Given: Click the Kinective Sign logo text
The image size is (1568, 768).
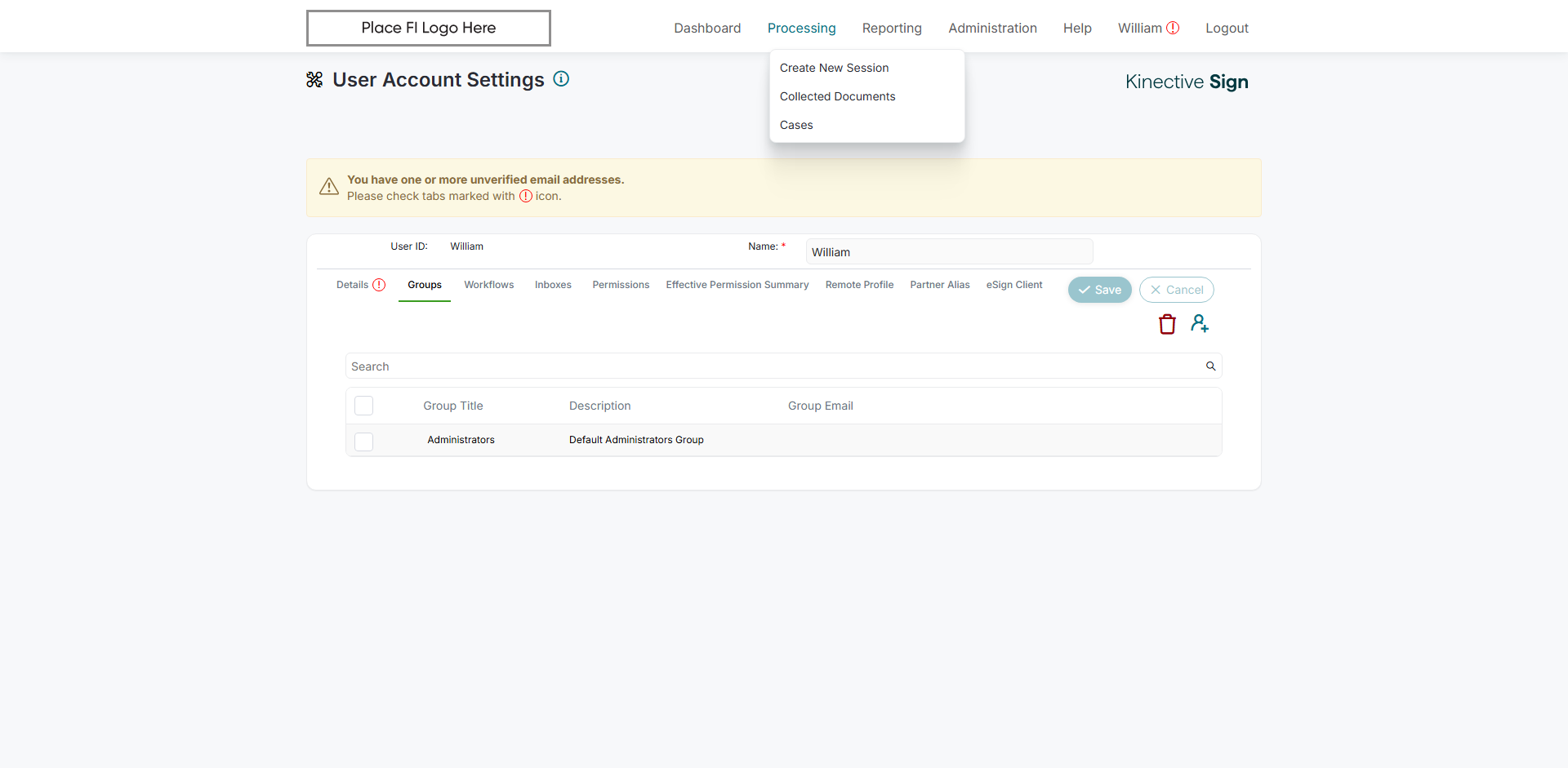Looking at the screenshot, I should pos(1187,82).
